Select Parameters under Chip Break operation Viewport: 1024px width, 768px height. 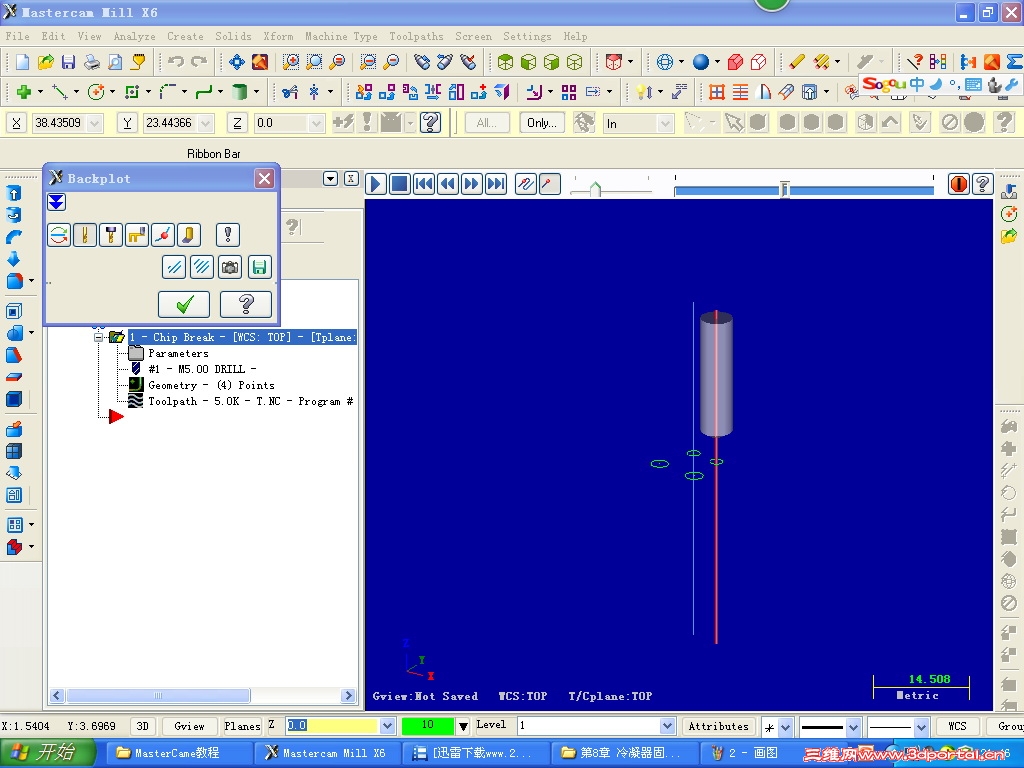(x=178, y=353)
